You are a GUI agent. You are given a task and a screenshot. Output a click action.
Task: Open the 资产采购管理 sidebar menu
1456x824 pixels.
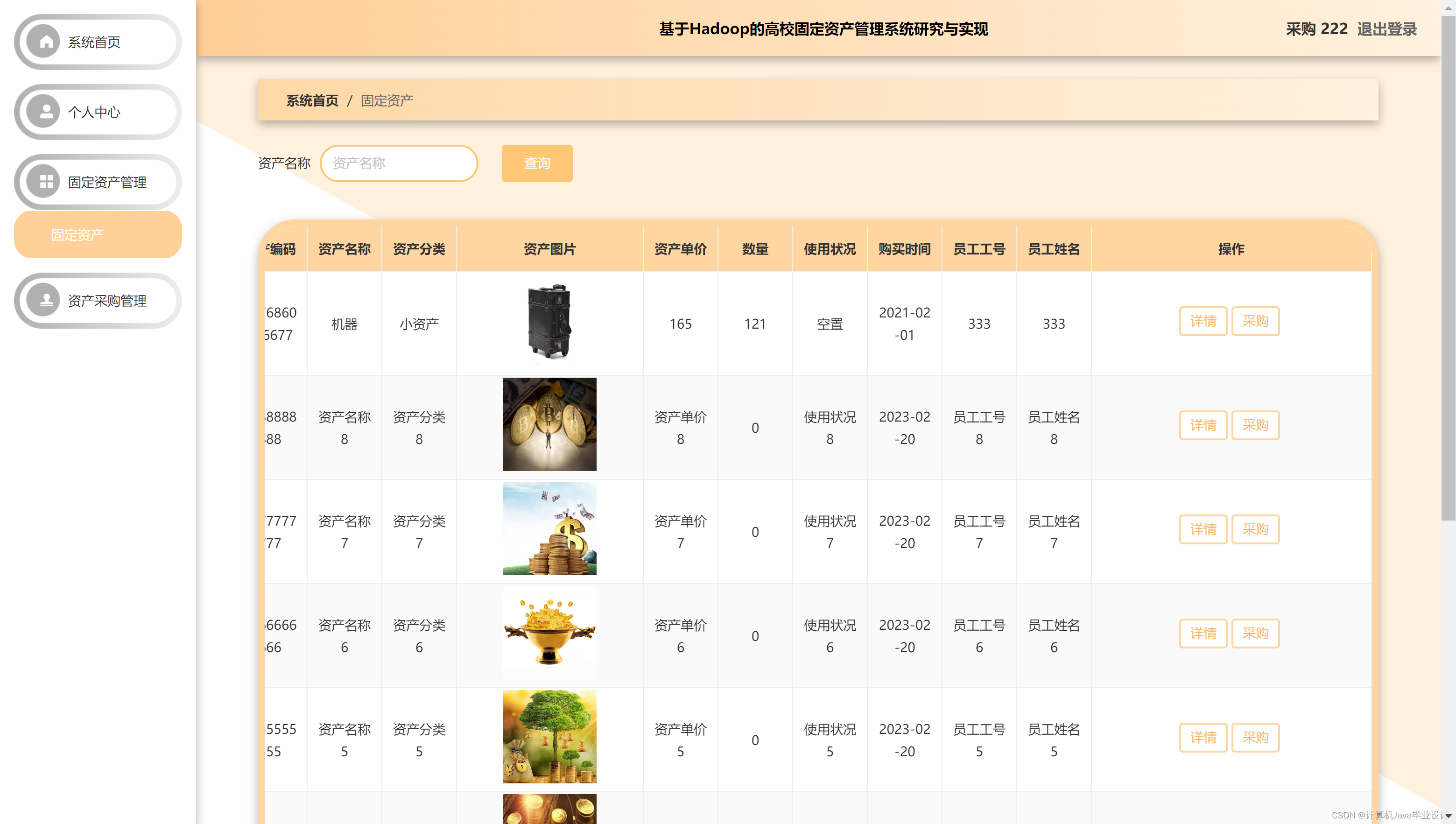(97, 301)
